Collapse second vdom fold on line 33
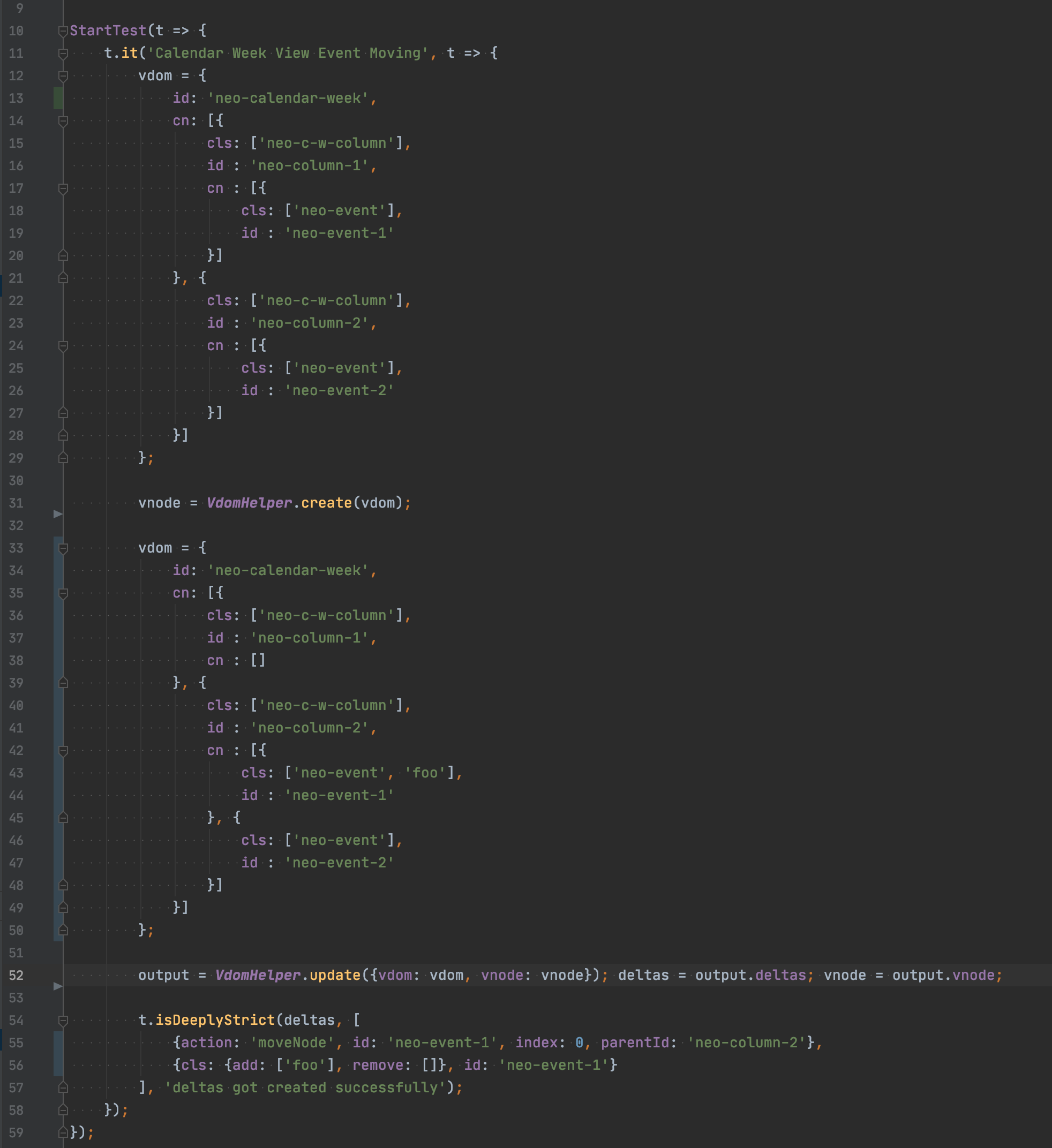Viewport: 1052px width, 1148px height. coord(63,548)
